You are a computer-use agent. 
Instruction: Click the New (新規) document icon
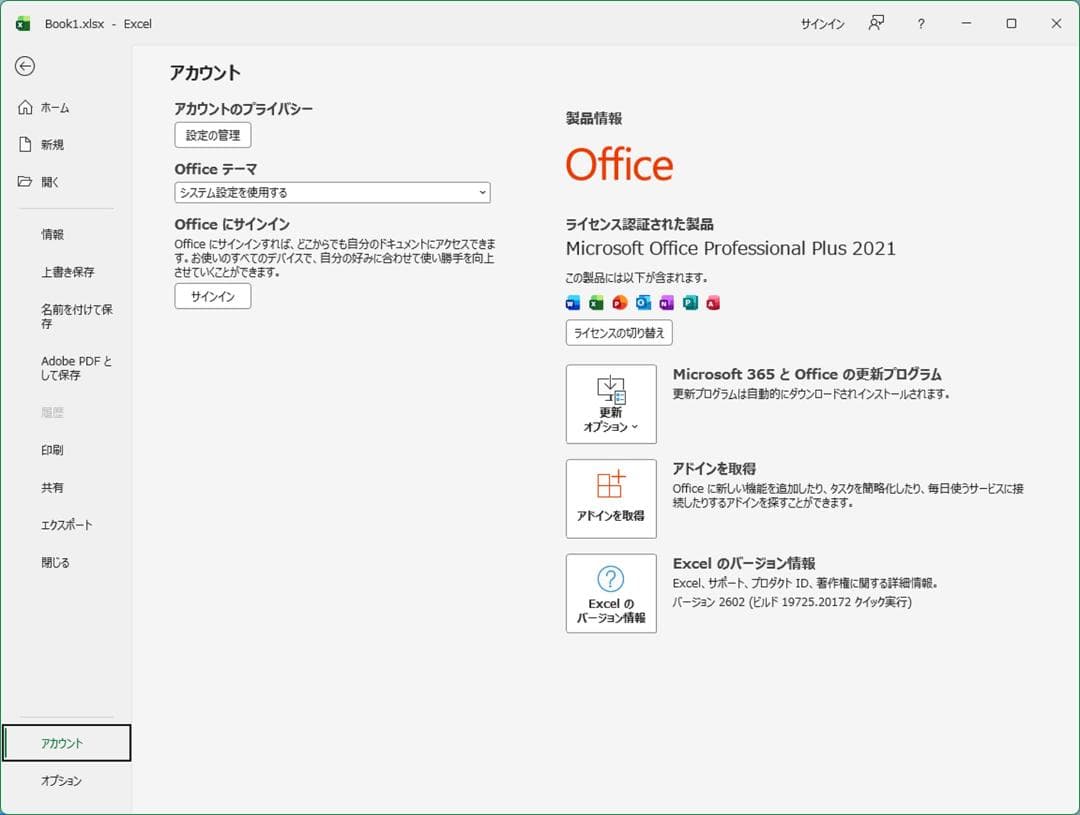point(25,144)
